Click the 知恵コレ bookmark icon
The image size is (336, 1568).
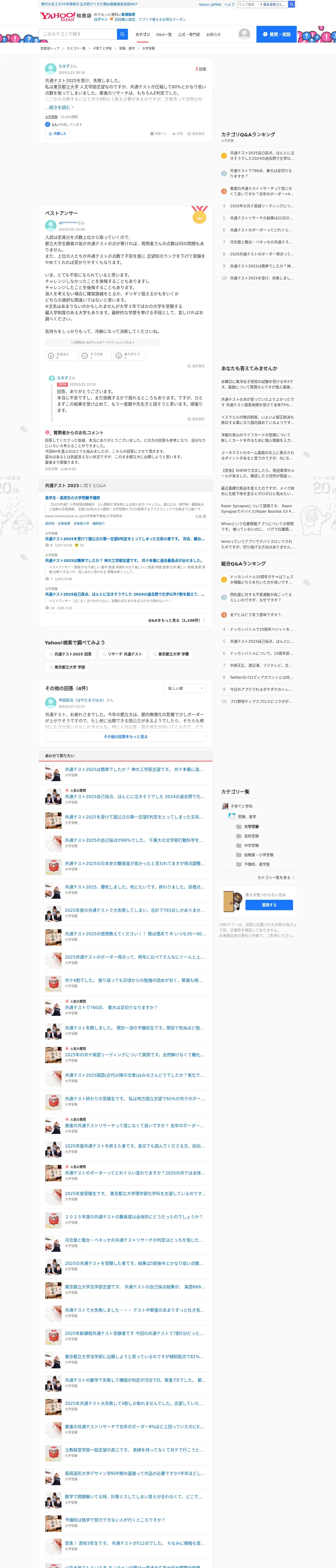click(x=152, y=133)
